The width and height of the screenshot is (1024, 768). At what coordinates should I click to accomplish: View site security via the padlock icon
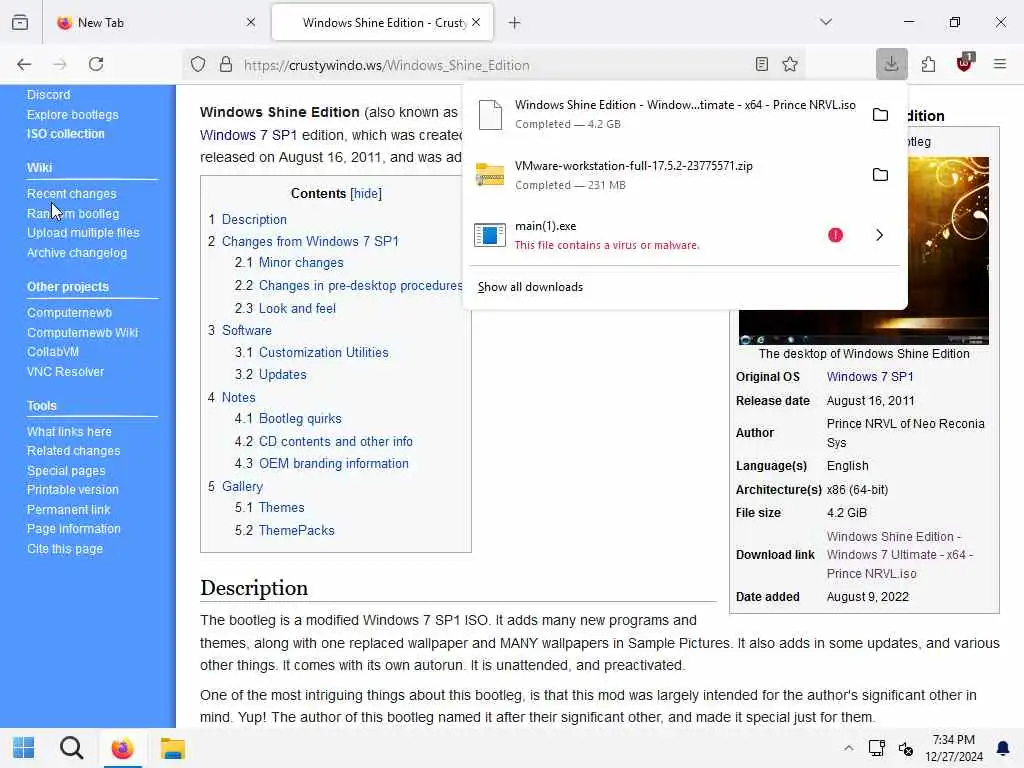225,64
